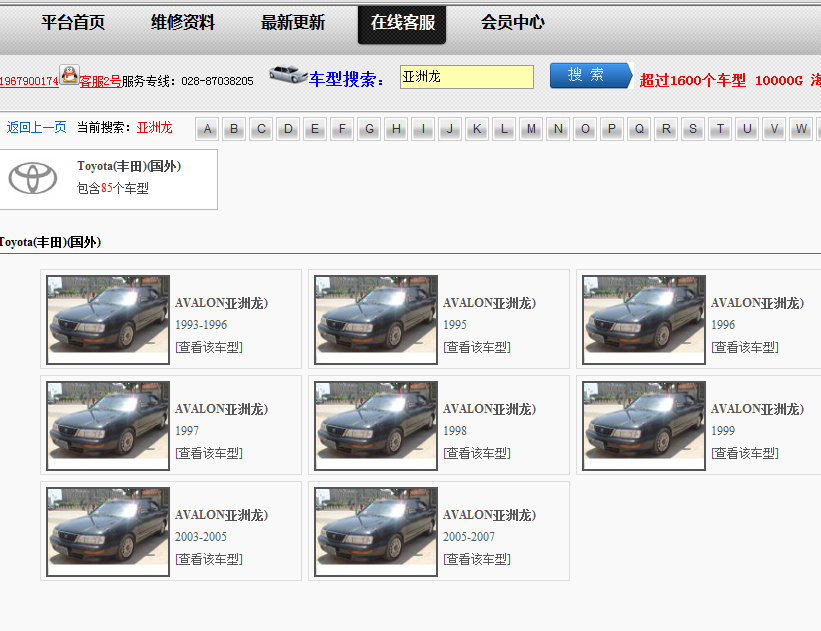Click the AVALON 1997 car thumbnail

click(108, 426)
